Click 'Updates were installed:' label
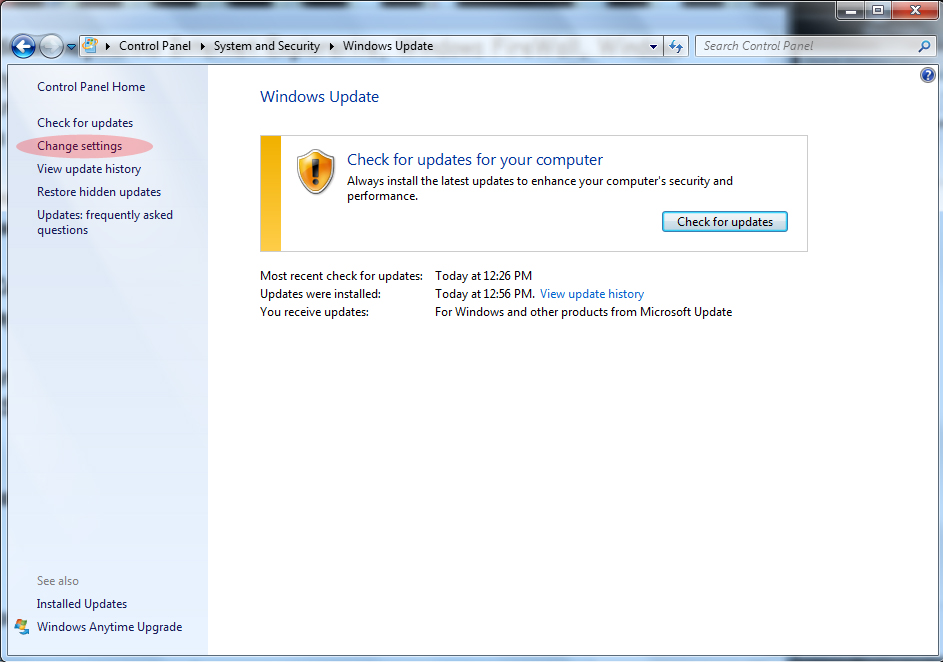 point(320,294)
